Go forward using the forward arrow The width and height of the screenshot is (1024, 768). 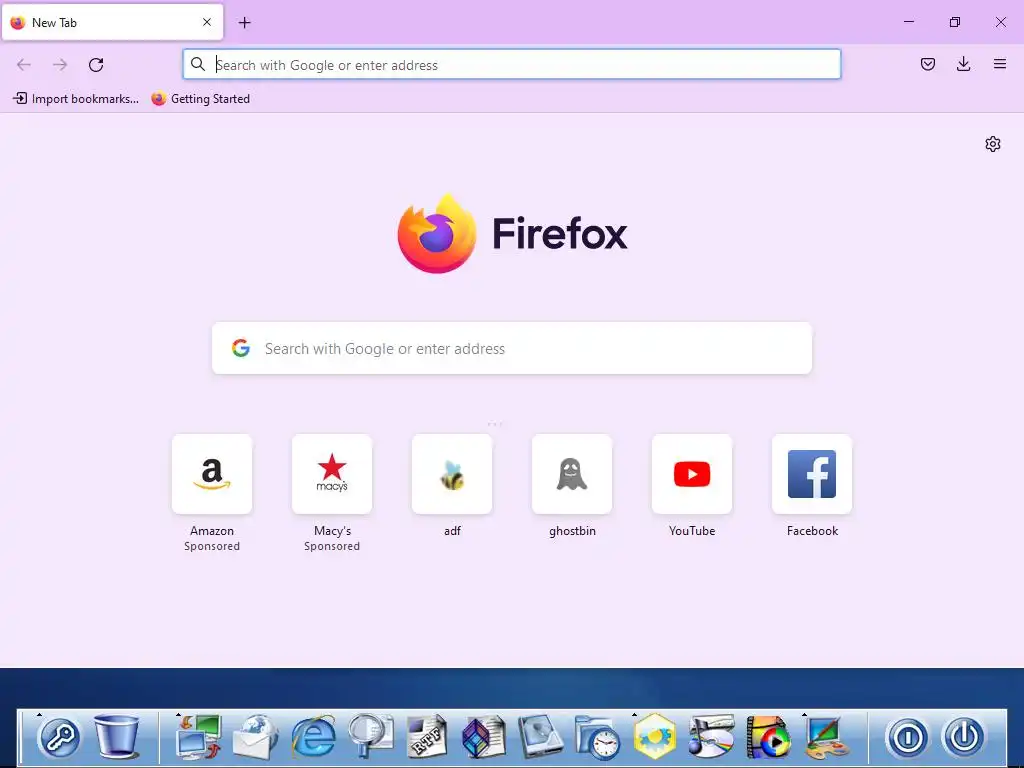(60, 64)
